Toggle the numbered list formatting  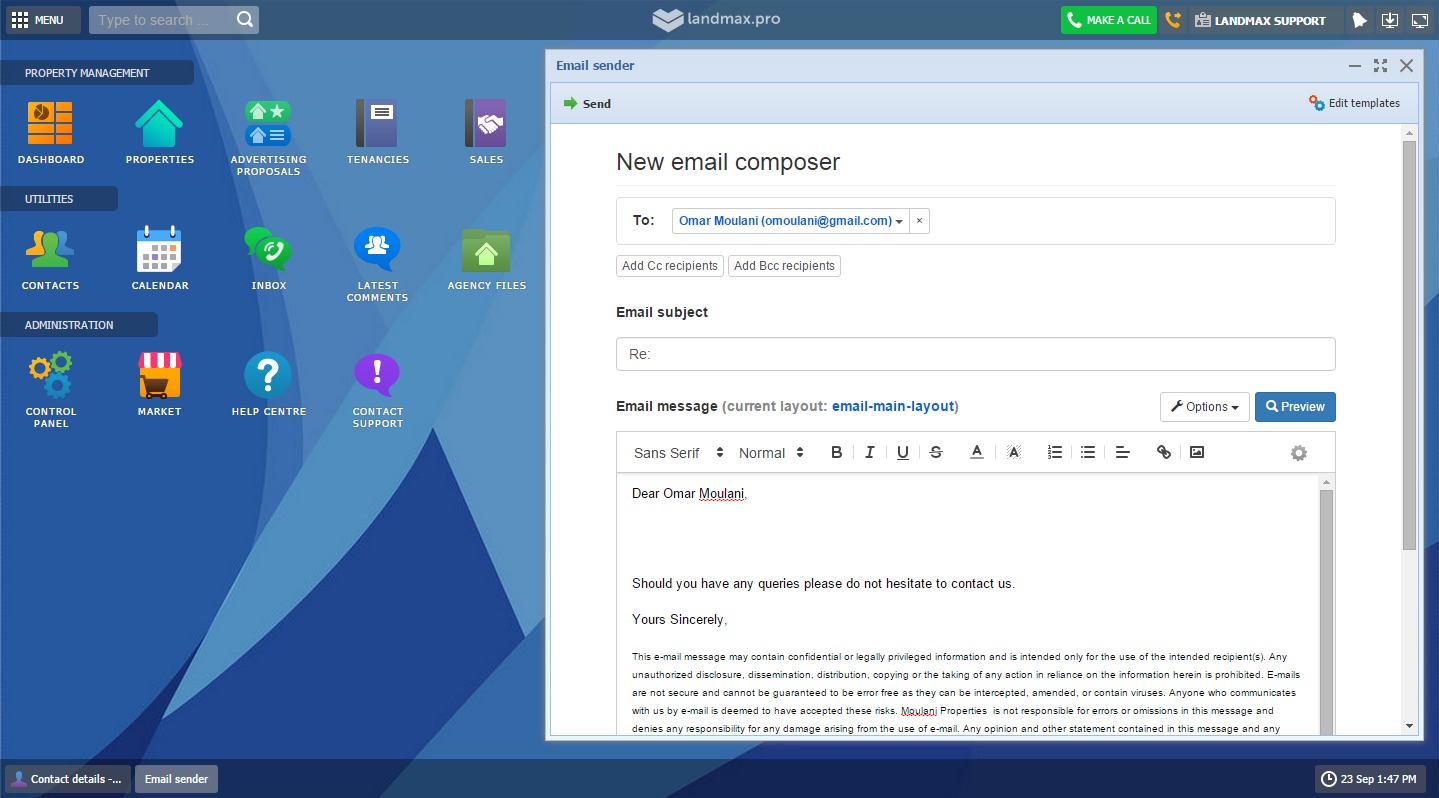click(x=1054, y=452)
